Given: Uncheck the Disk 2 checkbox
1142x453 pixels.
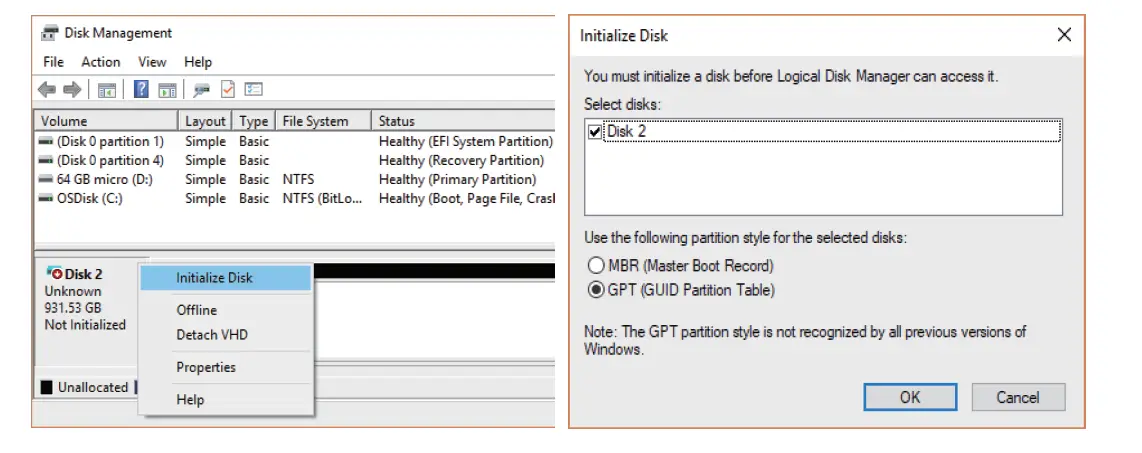Looking at the screenshot, I should click(x=596, y=132).
